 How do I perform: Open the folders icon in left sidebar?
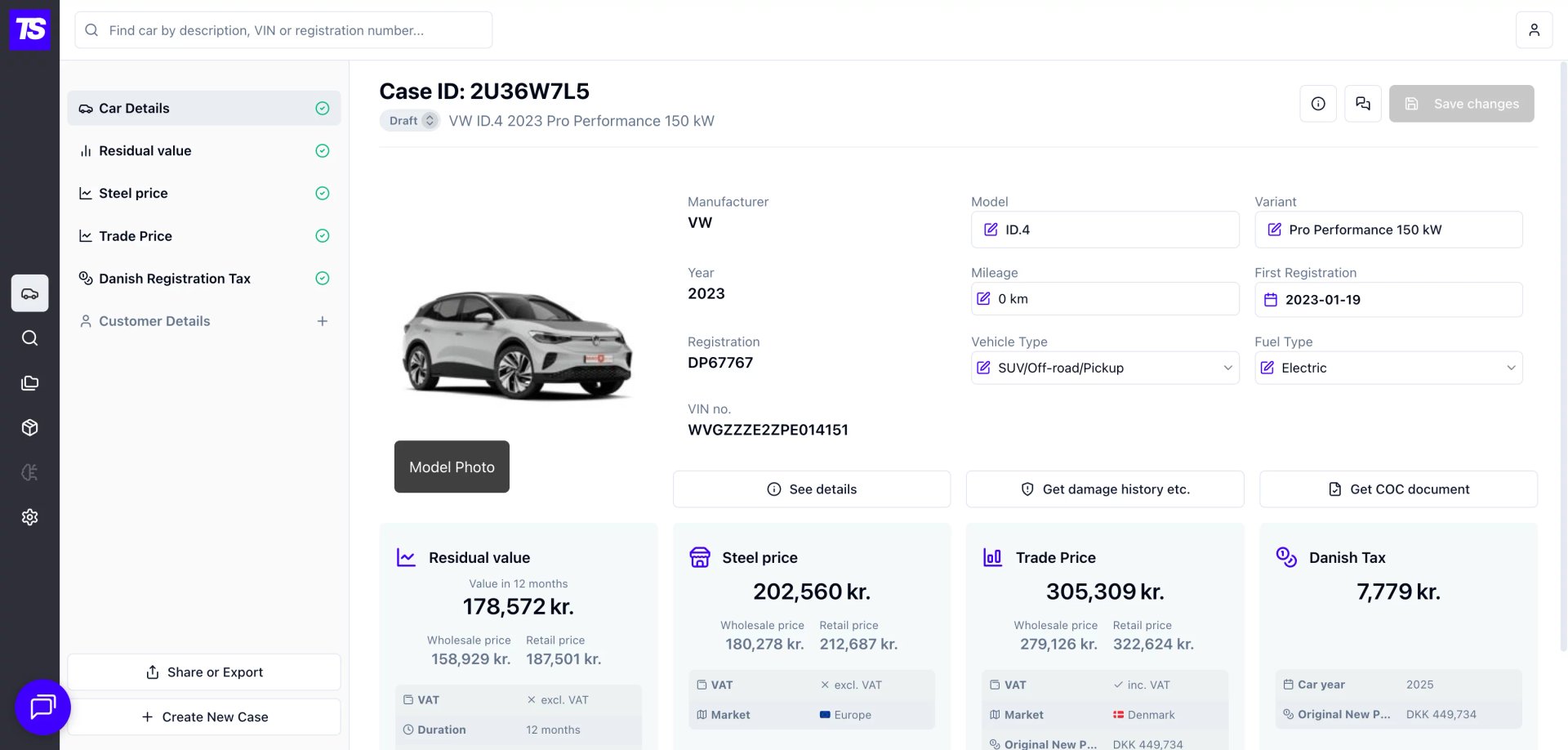coord(30,383)
